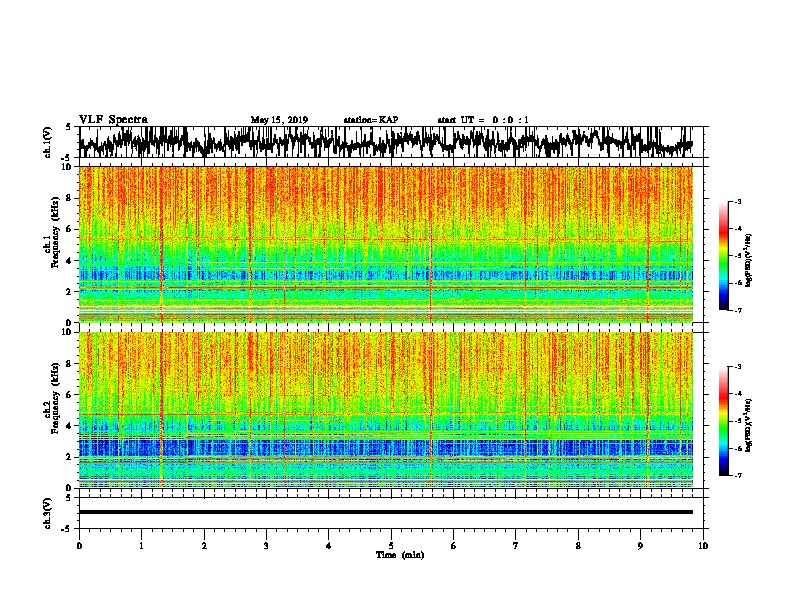
Task: Click the "8" kHz tick on ch.2 frequency axis
Action: point(70,364)
